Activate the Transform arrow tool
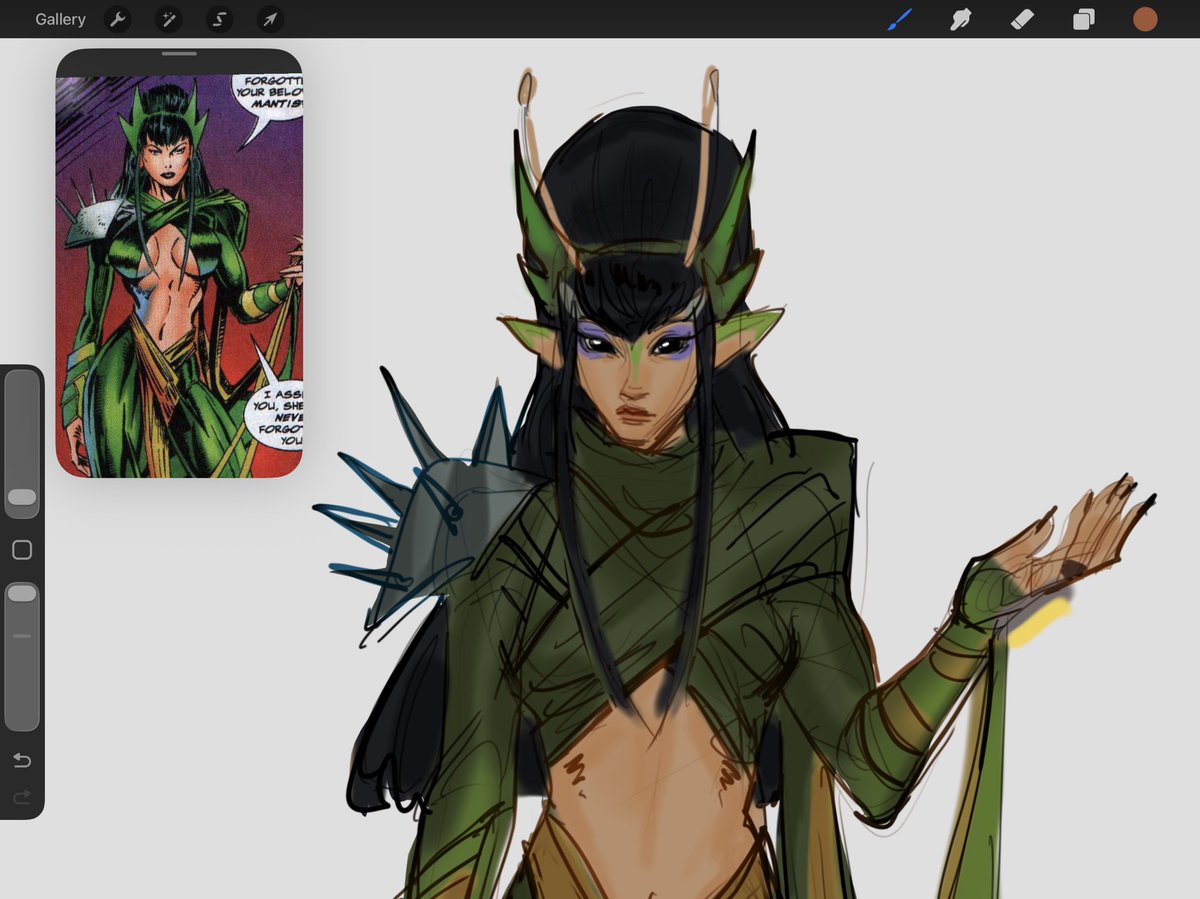Screen dimensions: 1200x899 (x=270, y=19)
